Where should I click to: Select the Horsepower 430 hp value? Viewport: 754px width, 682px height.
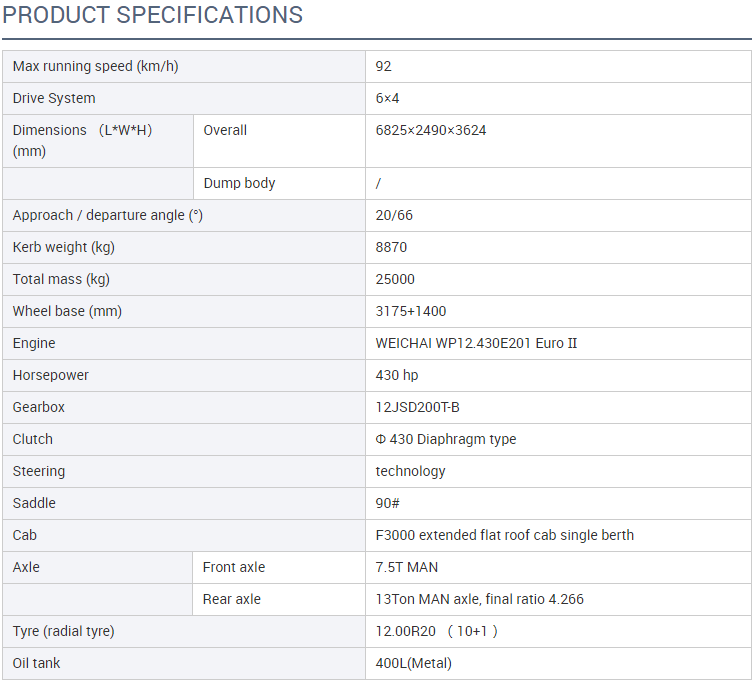[397, 375]
